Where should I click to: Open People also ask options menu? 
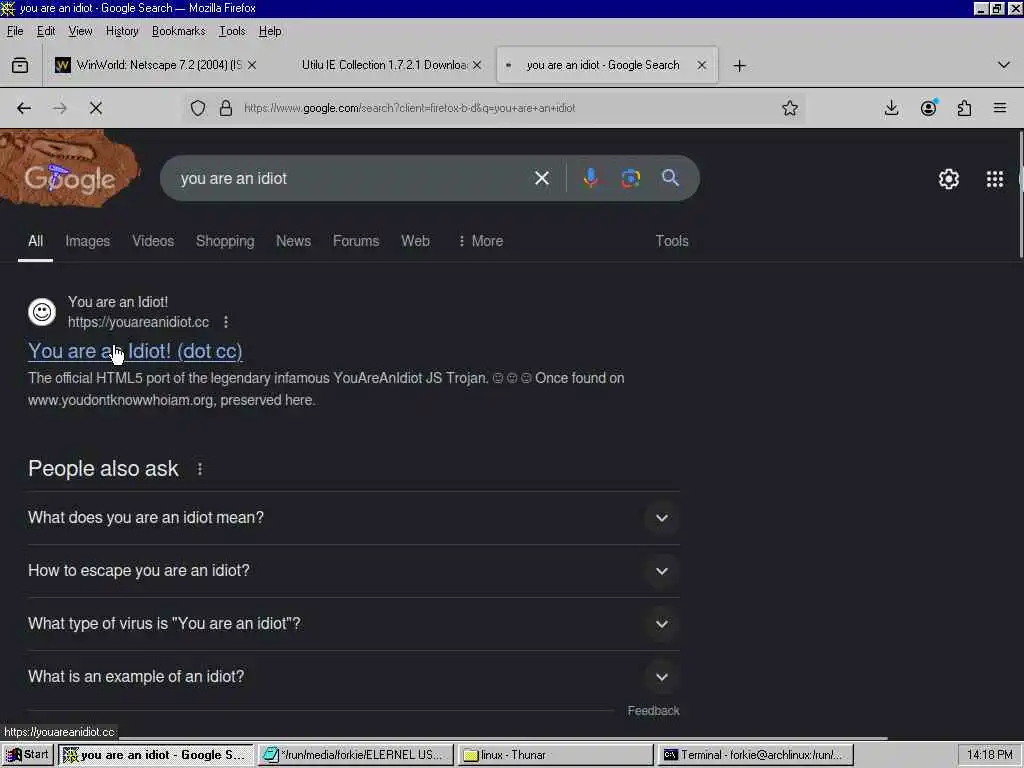pos(200,469)
